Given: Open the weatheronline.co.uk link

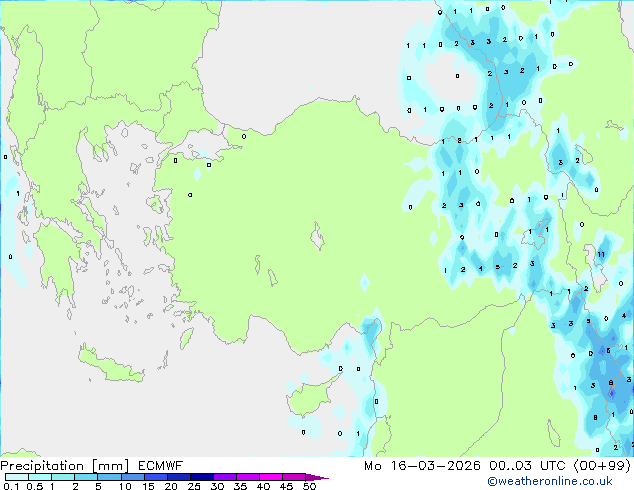Looking at the screenshot, I should pos(550,481).
